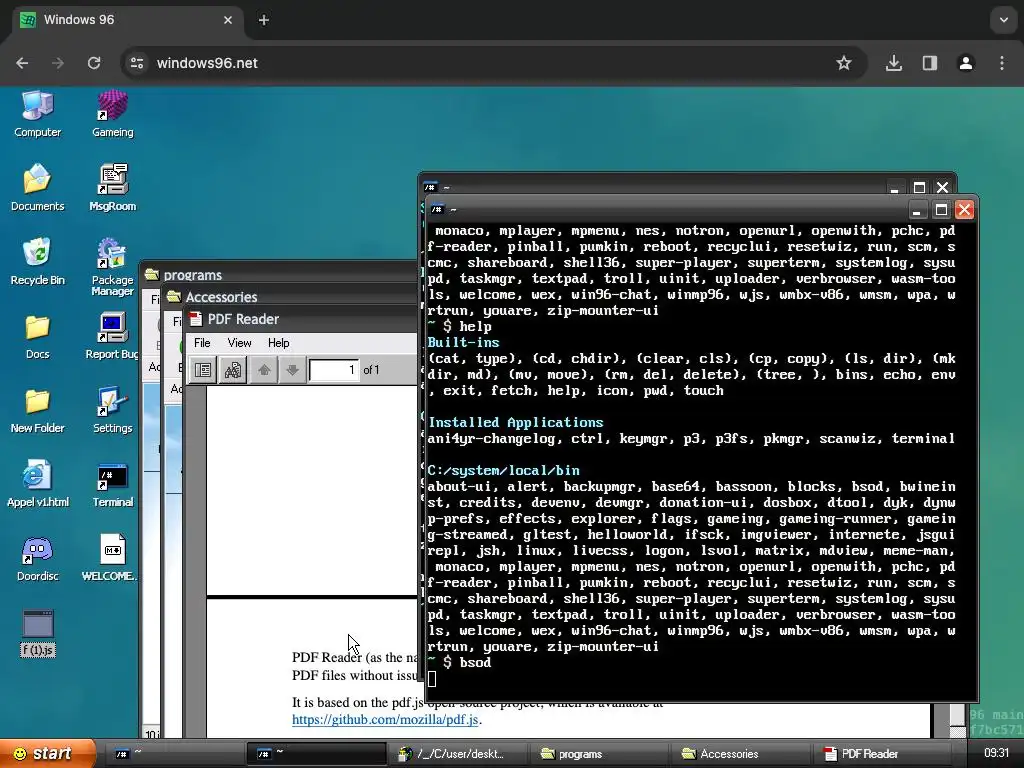
Task: Maximize the front terminal window
Action: click(941, 210)
